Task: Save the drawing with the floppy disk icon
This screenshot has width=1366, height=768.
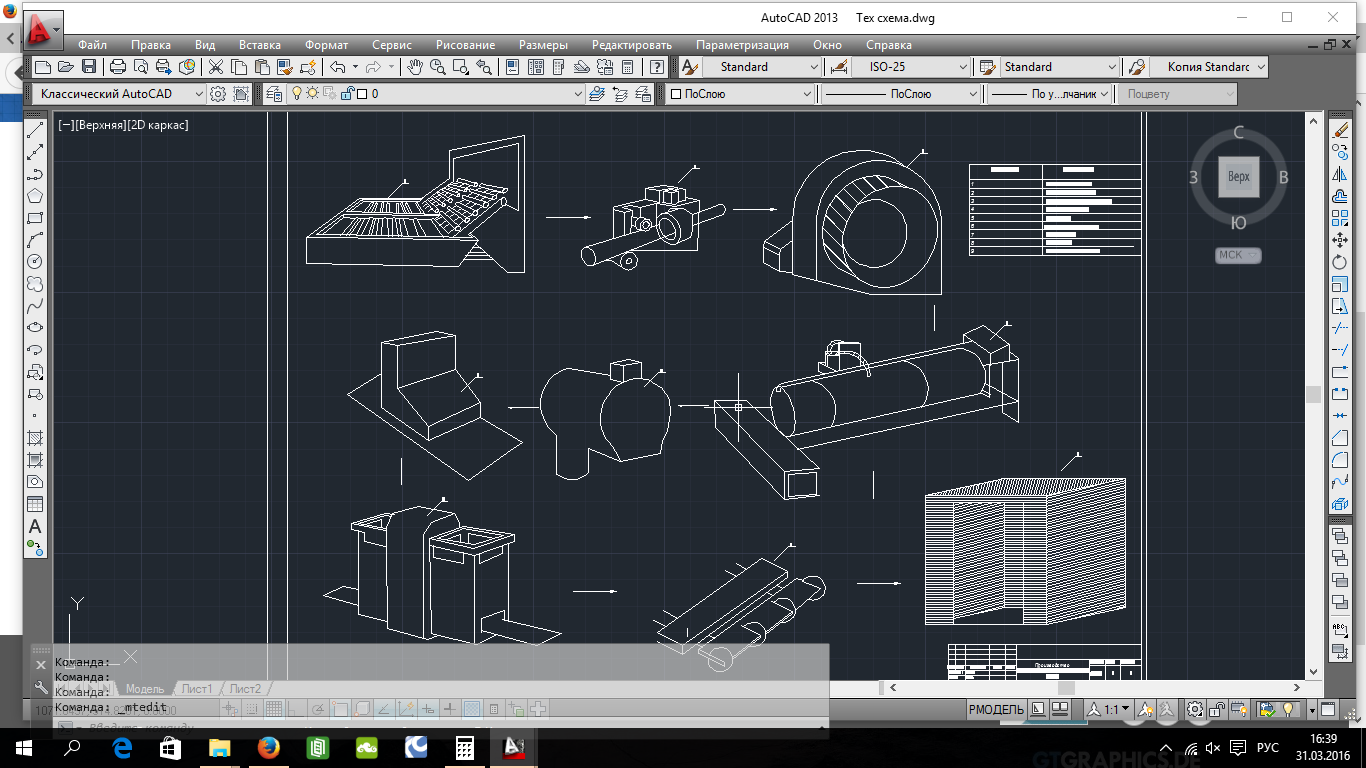Action: 89,67
